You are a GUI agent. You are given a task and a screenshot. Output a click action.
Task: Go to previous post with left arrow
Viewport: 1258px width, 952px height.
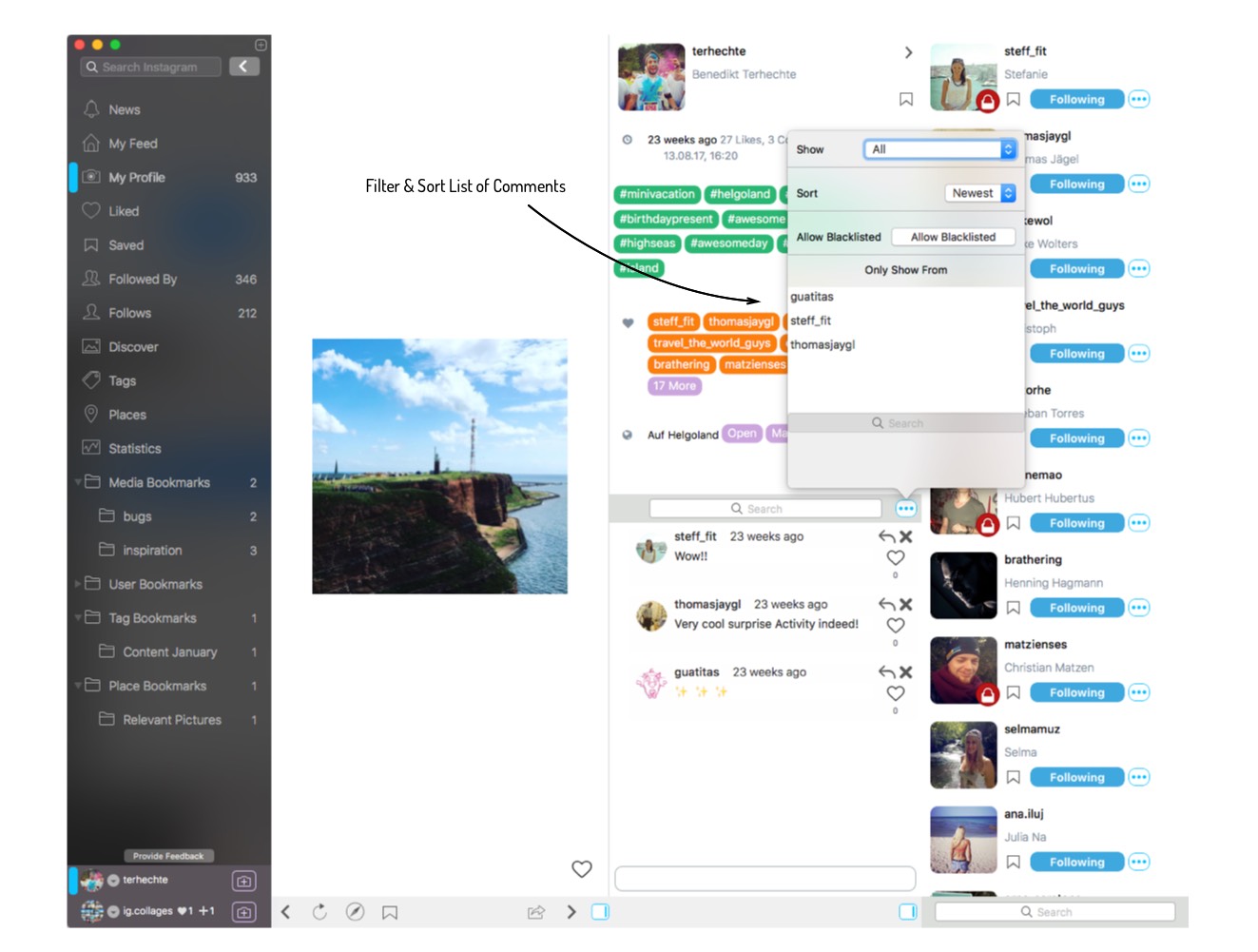click(x=285, y=912)
